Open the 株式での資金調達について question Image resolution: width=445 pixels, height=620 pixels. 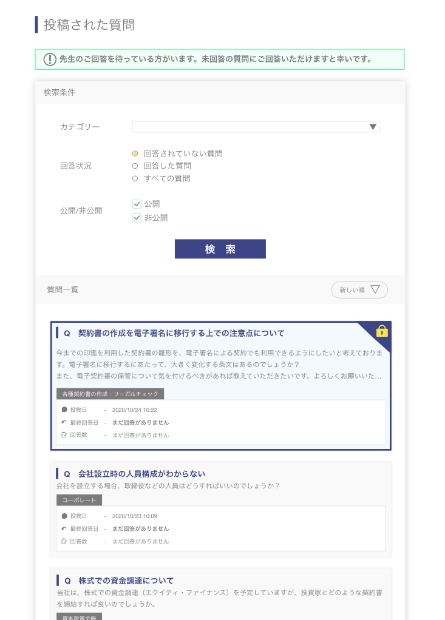click(x=125, y=580)
